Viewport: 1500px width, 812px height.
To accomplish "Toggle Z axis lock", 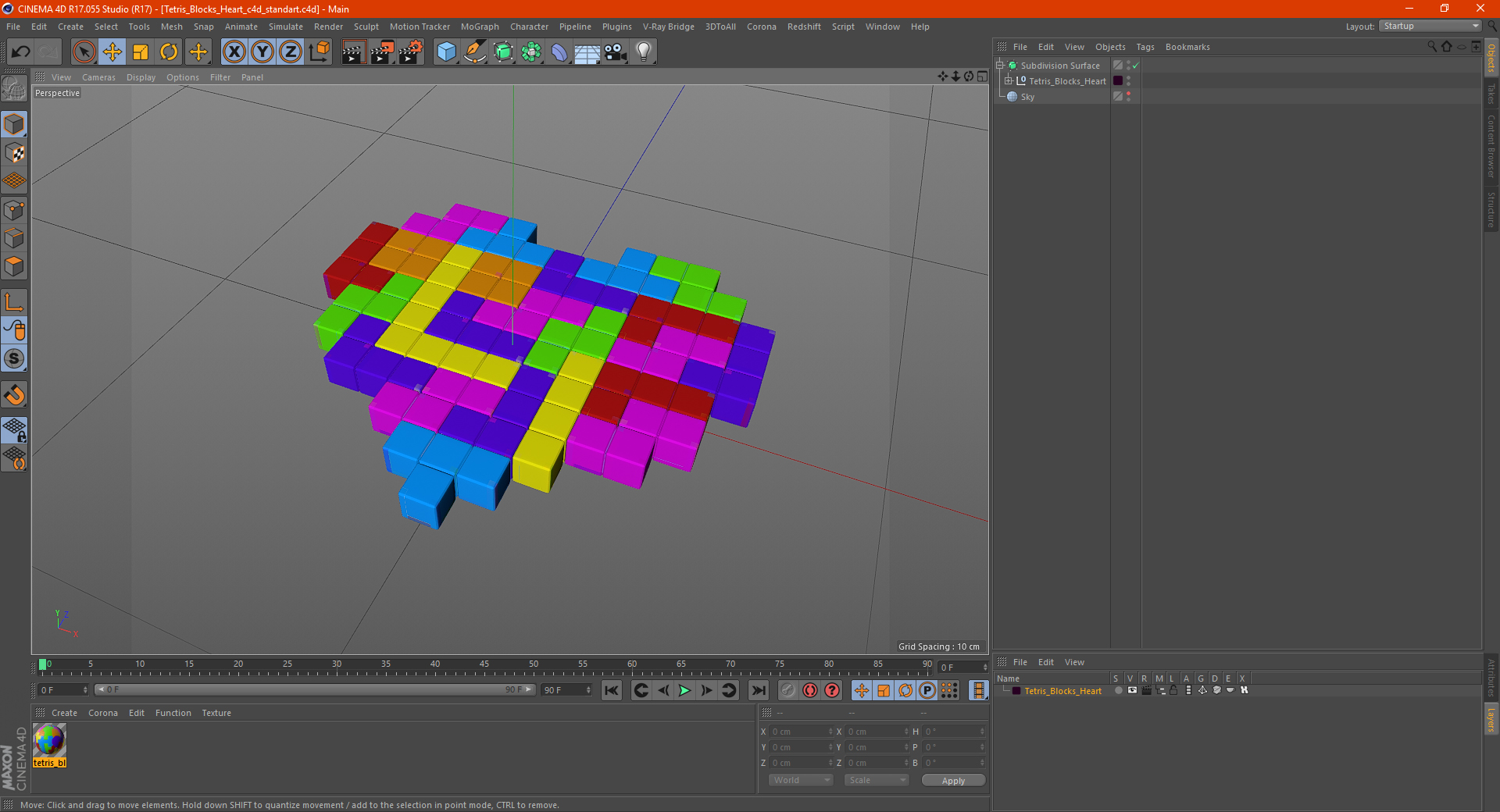I will pos(291,52).
